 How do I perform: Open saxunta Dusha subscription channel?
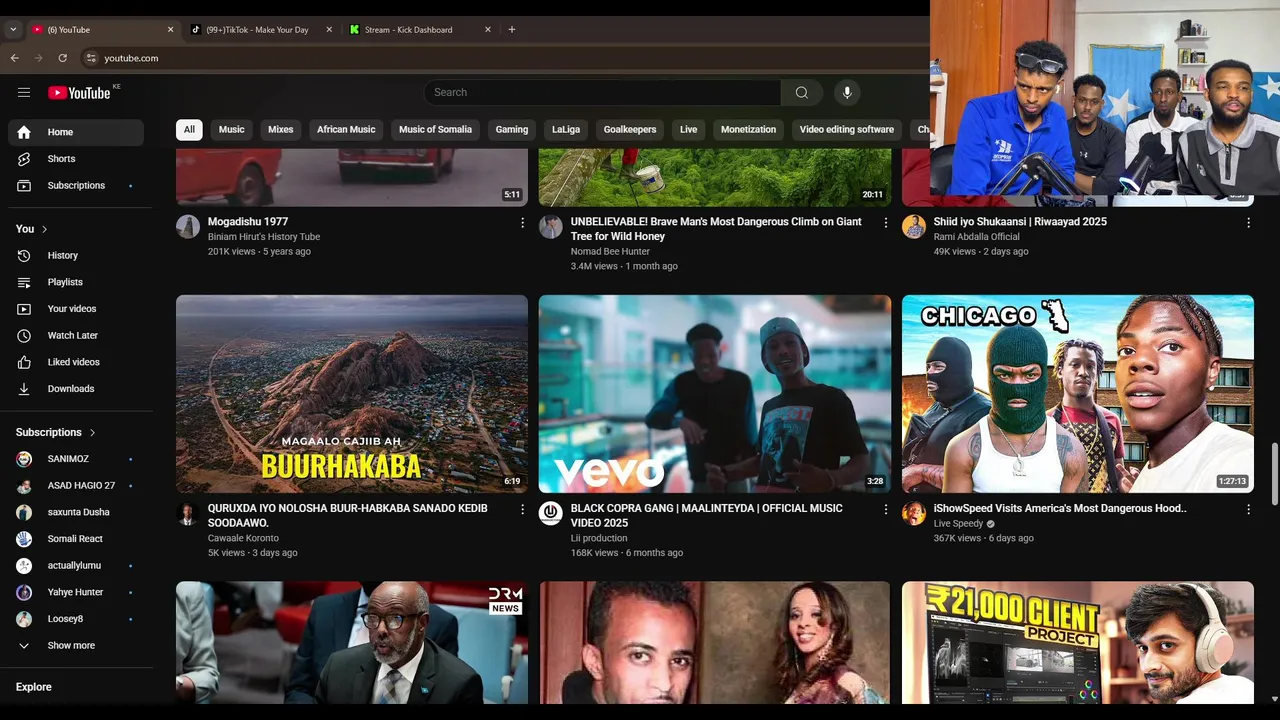pos(76,512)
